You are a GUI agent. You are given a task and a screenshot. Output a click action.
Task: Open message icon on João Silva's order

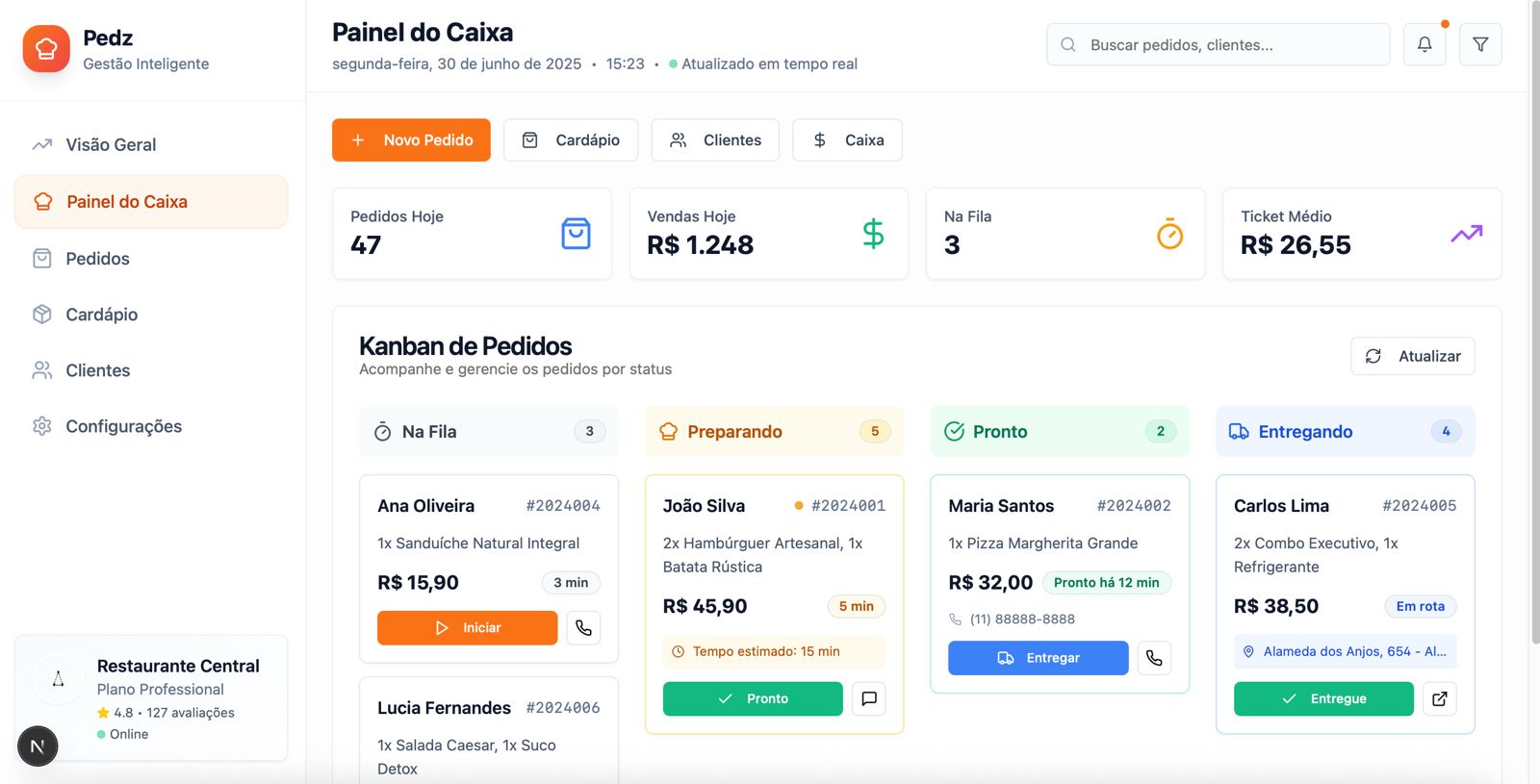[x=869, y=698]
